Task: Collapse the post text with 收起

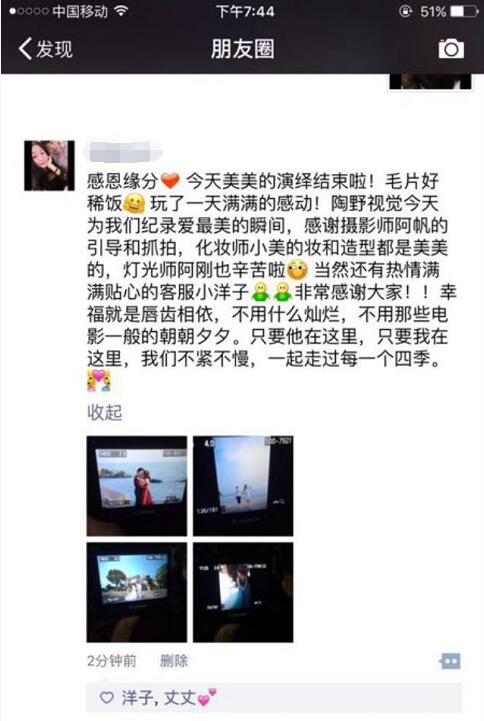Action: click(x=105, y=412)
